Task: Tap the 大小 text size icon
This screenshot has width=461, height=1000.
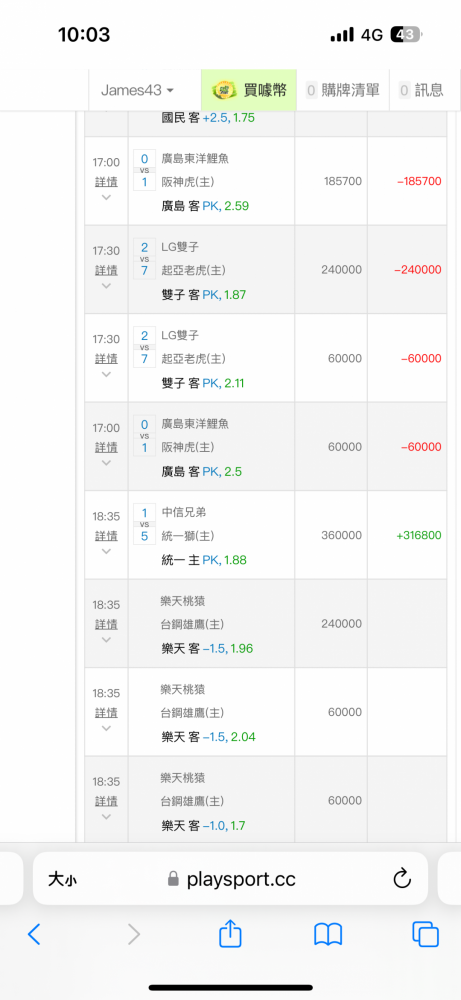Action: [x=62, y=880]
